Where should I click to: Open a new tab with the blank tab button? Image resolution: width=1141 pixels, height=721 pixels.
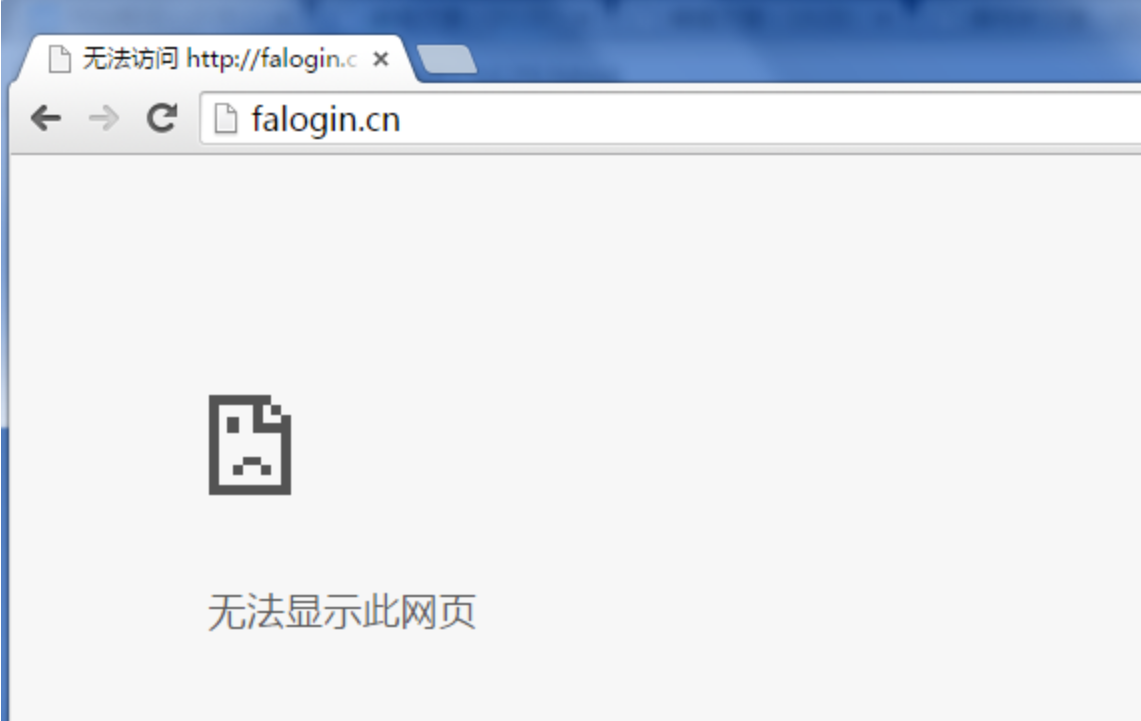447,59
